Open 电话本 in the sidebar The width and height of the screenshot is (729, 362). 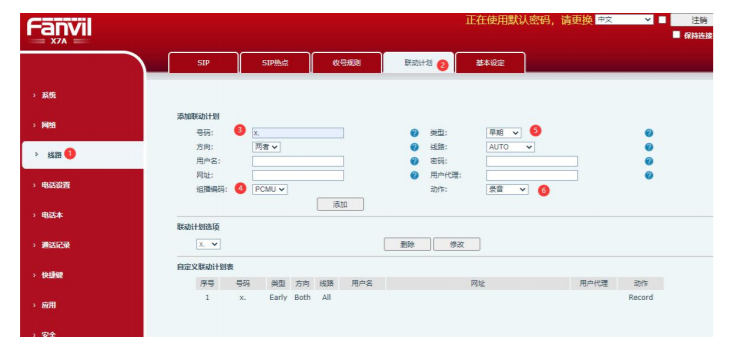click(52, 215)
